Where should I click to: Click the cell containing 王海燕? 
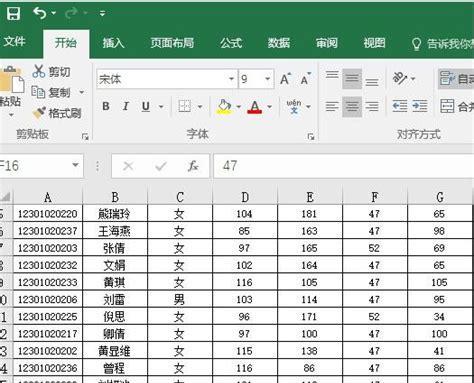[115, 231]
